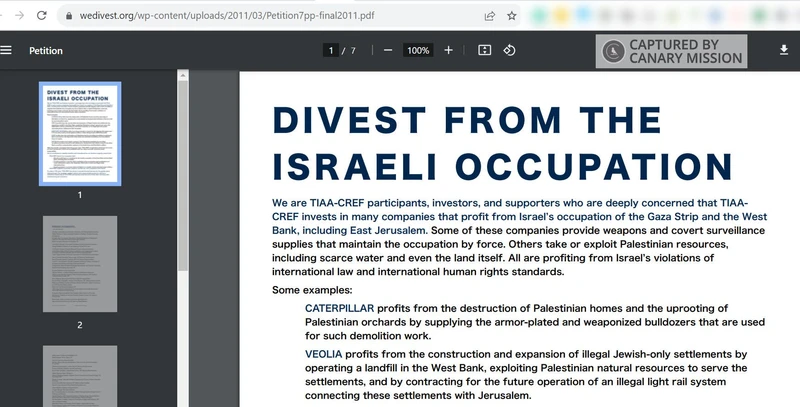Click the fit to page icon
Image resolution: width=800 pixels, height=407 pixels.
coord(484,50)
